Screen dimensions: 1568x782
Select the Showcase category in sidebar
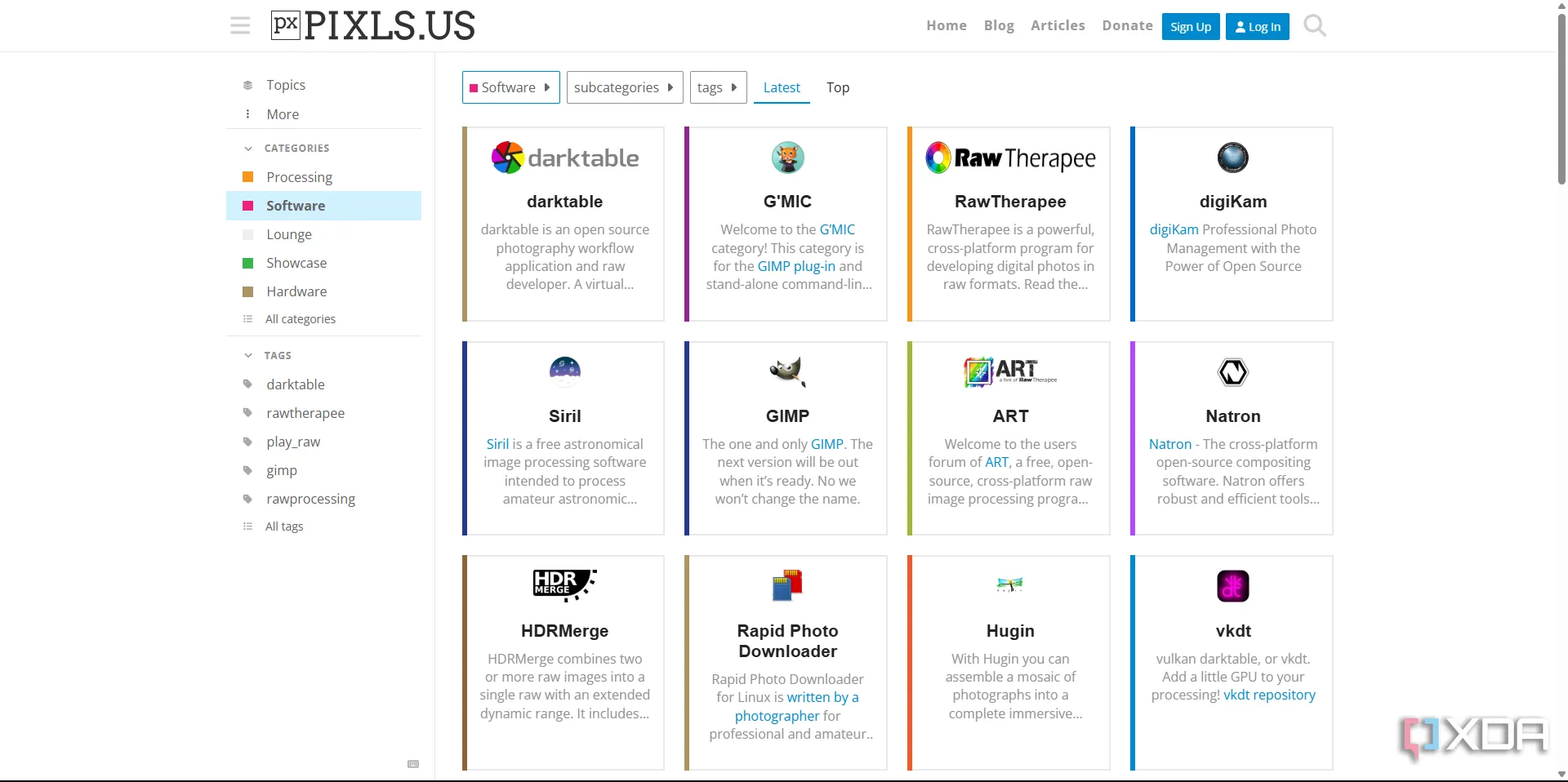click(x=323, y=263)
